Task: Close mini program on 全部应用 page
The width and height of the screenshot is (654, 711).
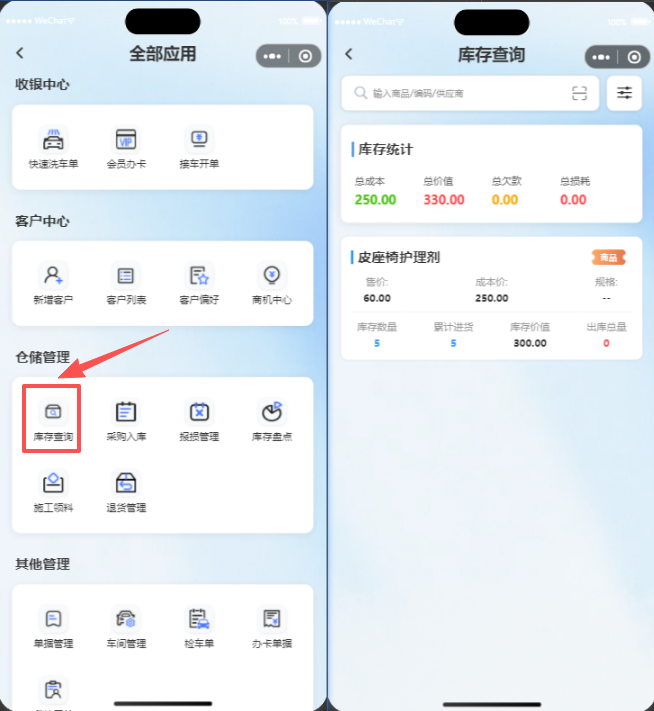Action: pyautogui.click(x=305, y=56)
